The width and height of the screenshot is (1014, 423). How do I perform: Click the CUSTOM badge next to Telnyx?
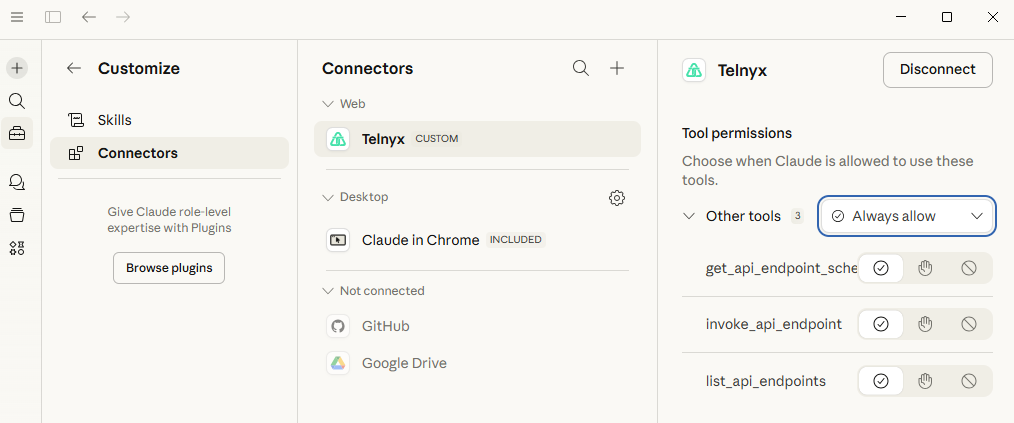(437, 138)
